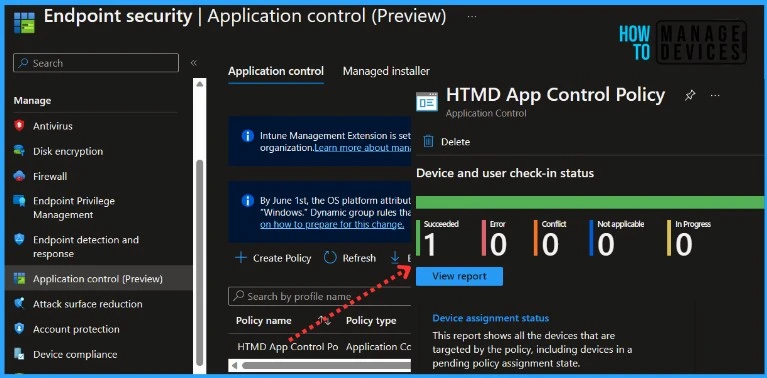This screenshot has width=767, height=378.
Task: Click the Policy type column header
Action: click(371, 321)
